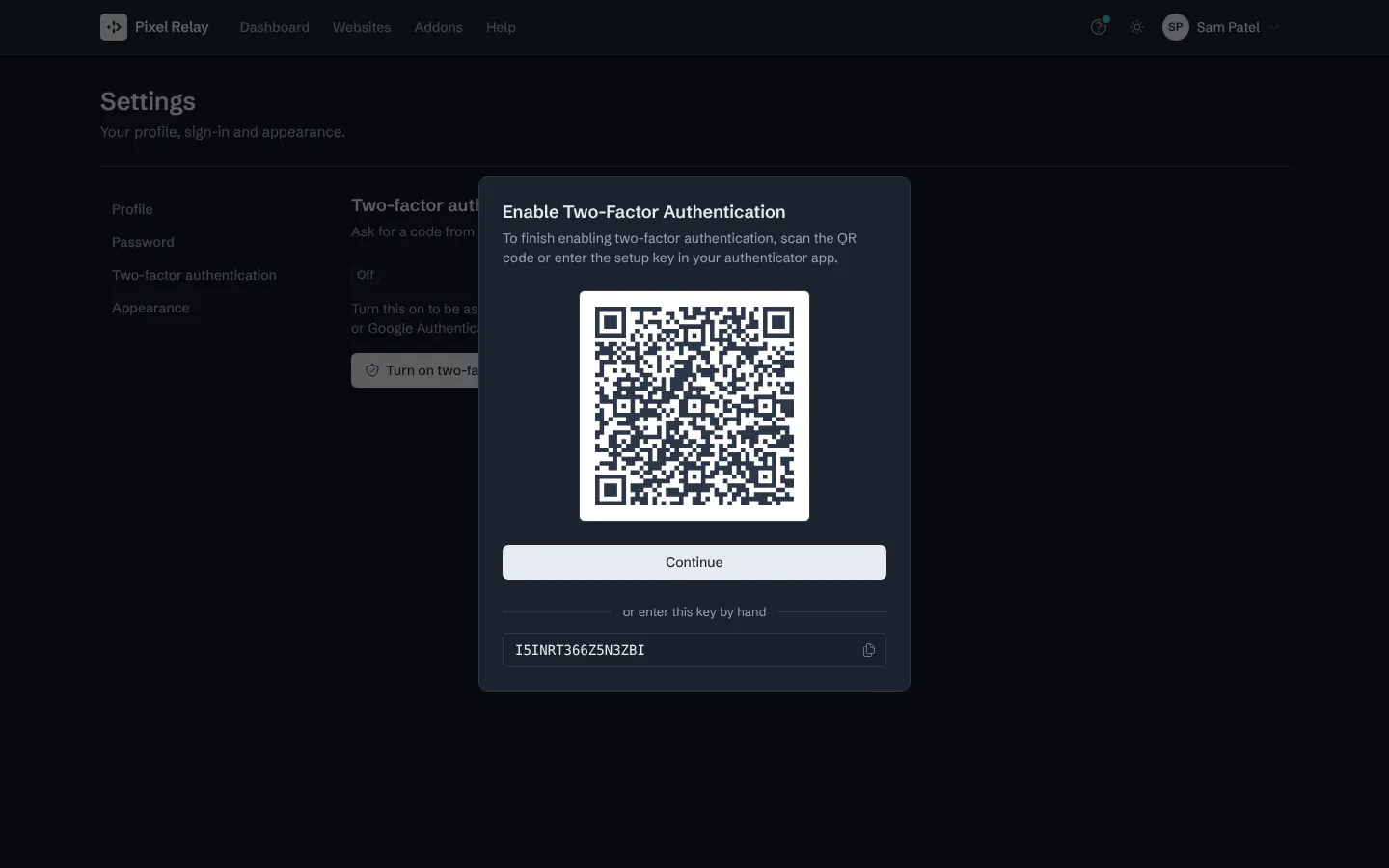1389x868 pixels.
Task: Click 'Your profile, sign-in and appearance.' text
Action: (223, 132)
